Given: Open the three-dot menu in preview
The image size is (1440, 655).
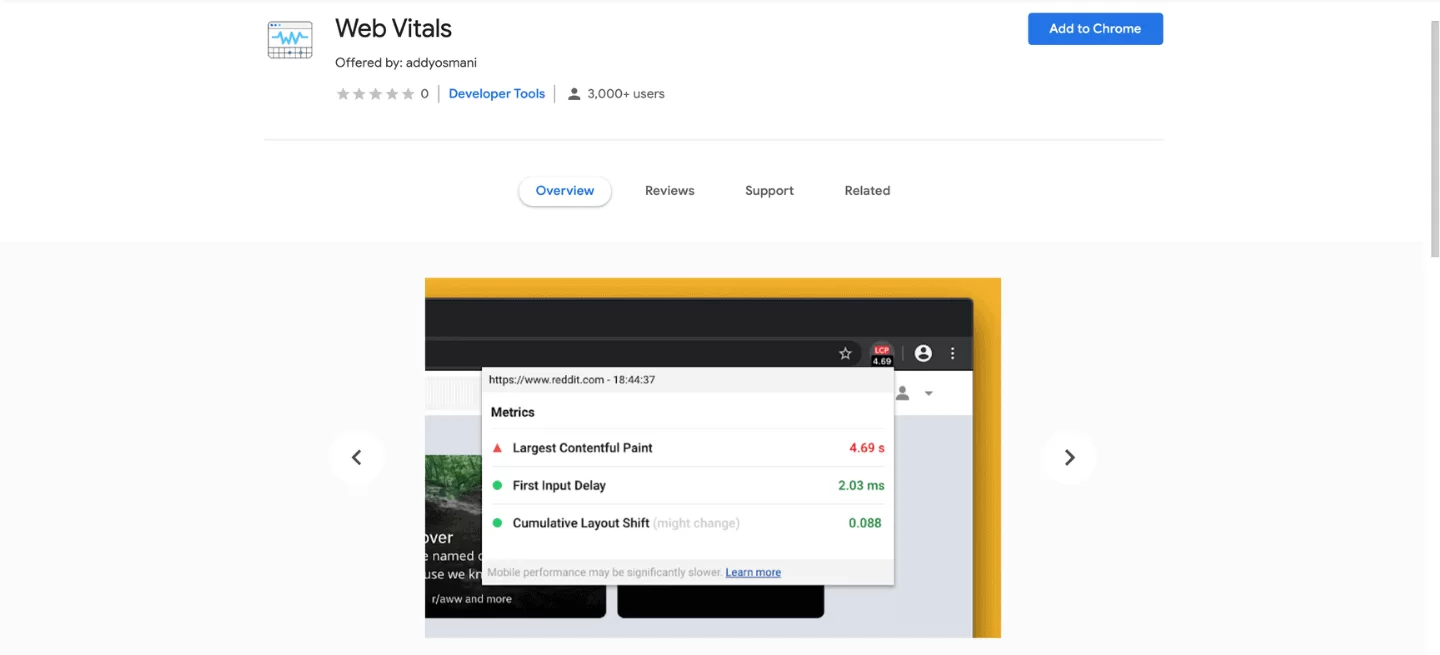Looking at the screenshot, I should [x=953, y=353].
